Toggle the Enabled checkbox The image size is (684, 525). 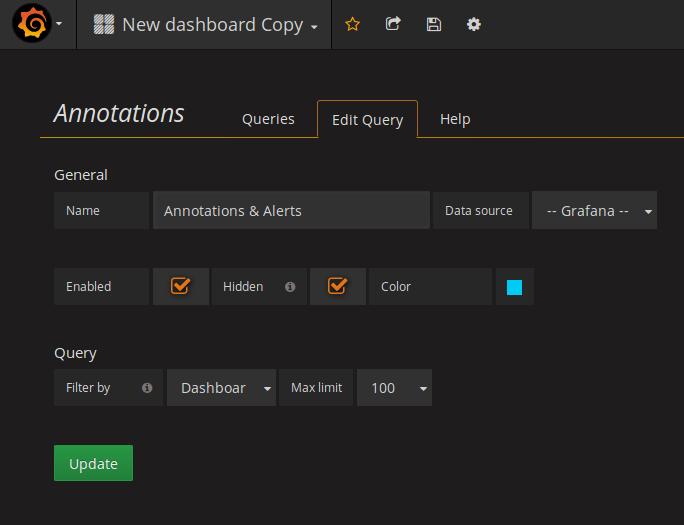180,286
